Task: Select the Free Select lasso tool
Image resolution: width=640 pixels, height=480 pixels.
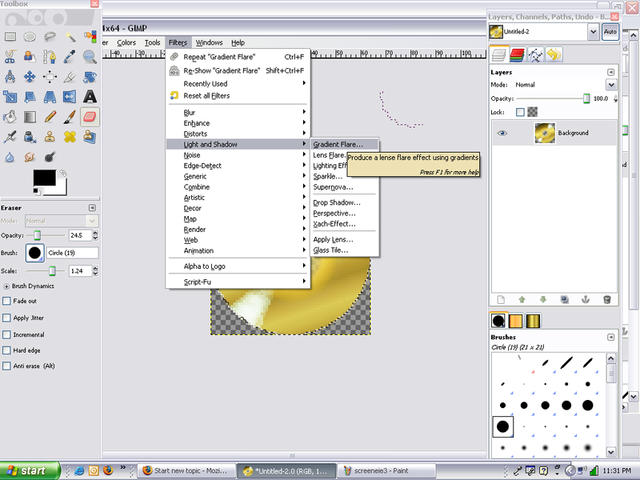Action: [x=50, y=37]
